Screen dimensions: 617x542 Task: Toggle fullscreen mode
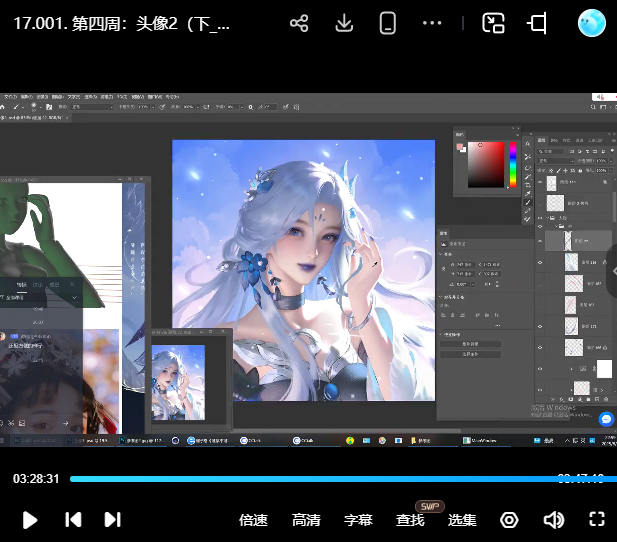click(597, 520)
